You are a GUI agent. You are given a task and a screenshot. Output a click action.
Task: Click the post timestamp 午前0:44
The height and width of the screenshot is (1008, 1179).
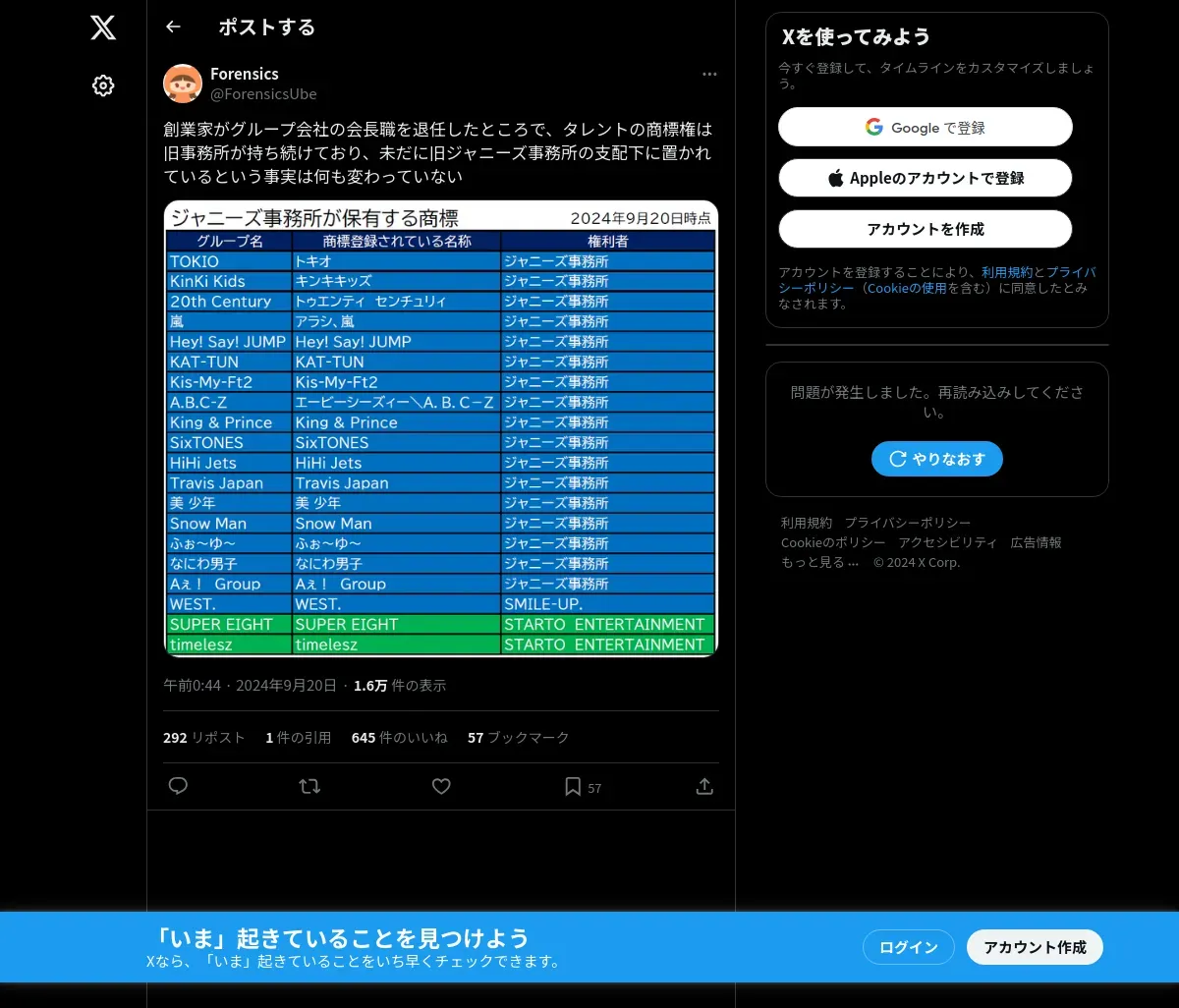[x=250, y=686]
